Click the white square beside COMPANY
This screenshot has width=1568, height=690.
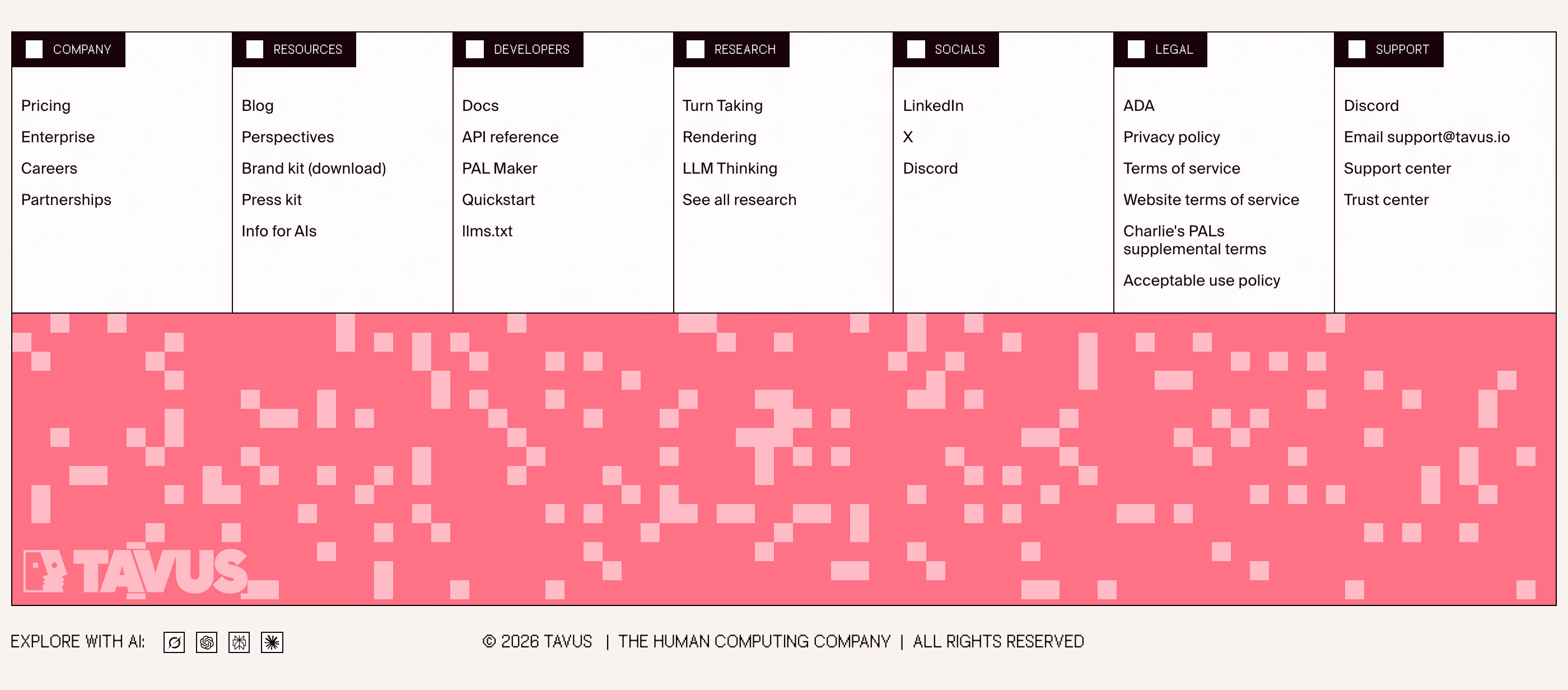pos(35,49)
